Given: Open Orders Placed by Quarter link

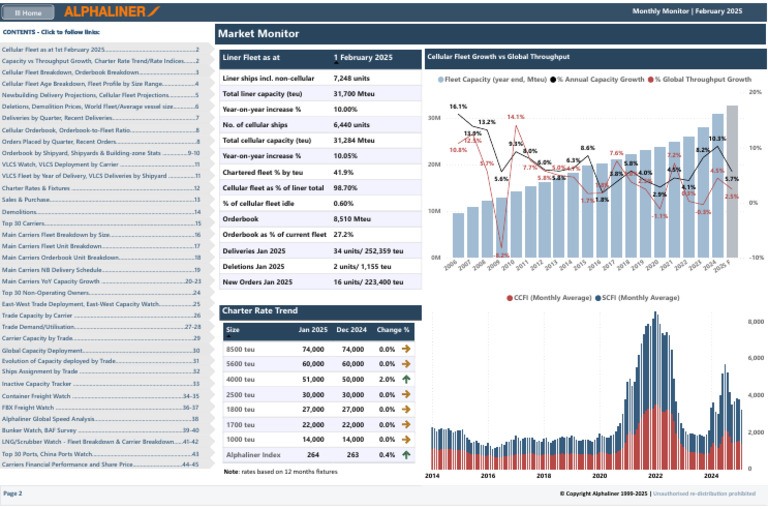Looking at the screenshot, I should tap(100, 142).
